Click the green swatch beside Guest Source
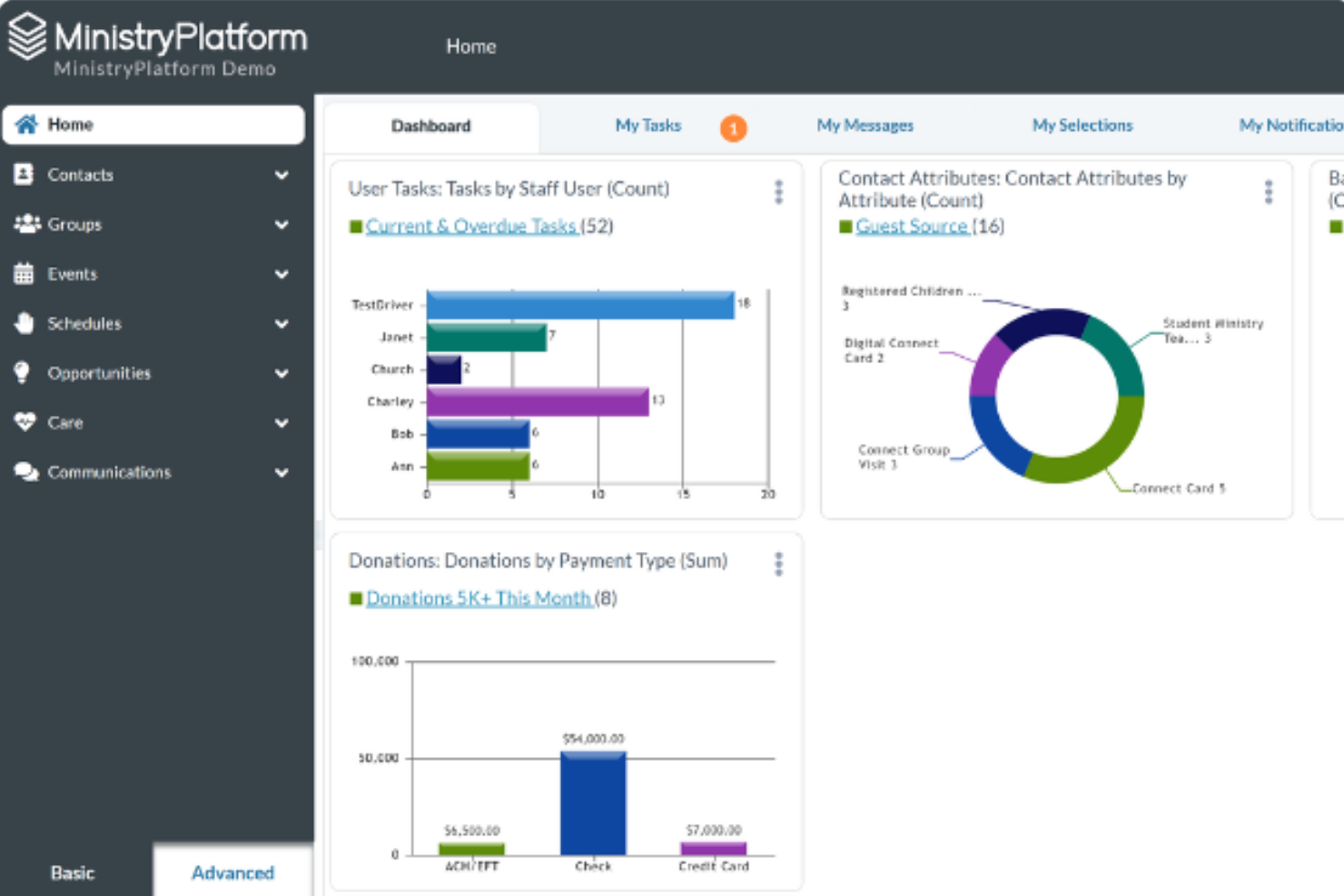Screen dimensions: 1344x896 [845, 226]
